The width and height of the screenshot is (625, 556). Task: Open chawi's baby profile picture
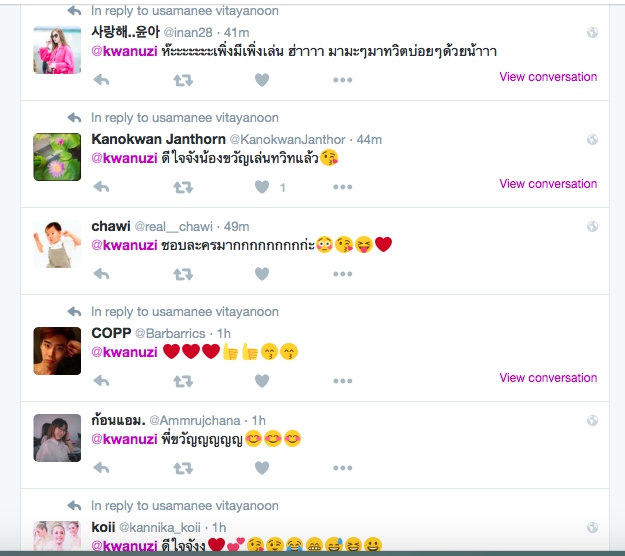57,244
